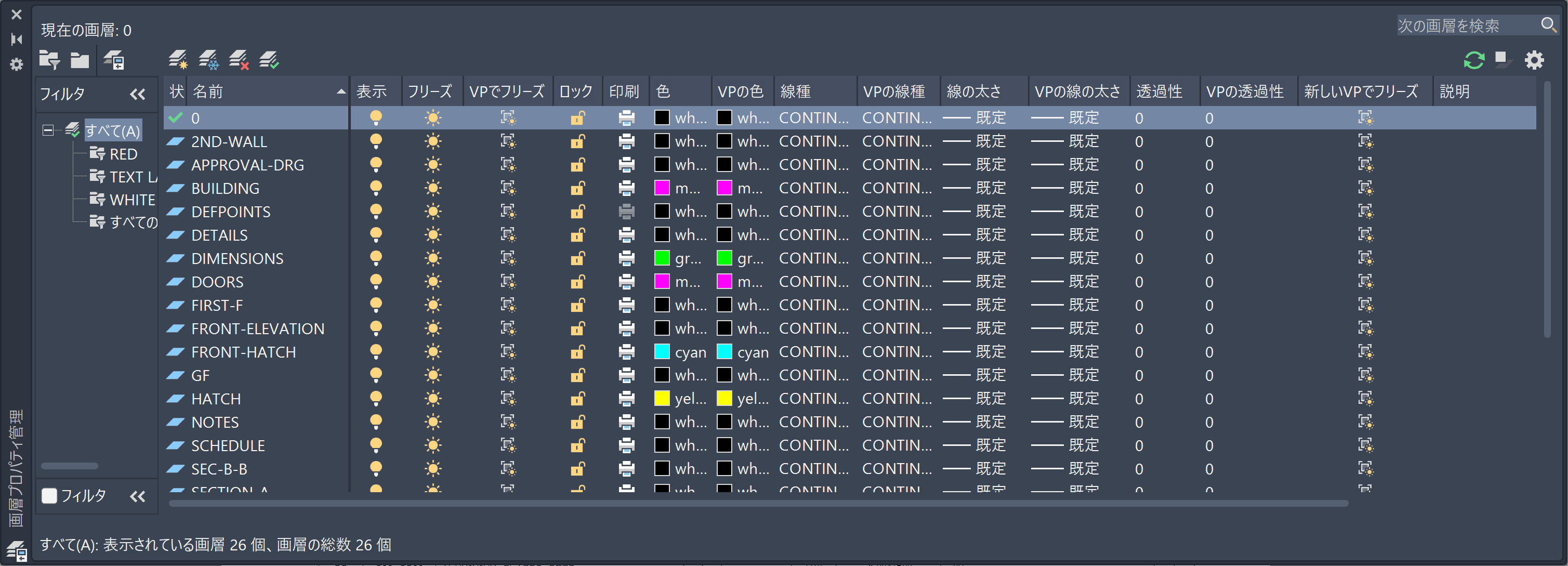This screenshot has height=566, width=1568.
Task: Collapse the すべて(A) filter tree node
Action: point(47,130)
